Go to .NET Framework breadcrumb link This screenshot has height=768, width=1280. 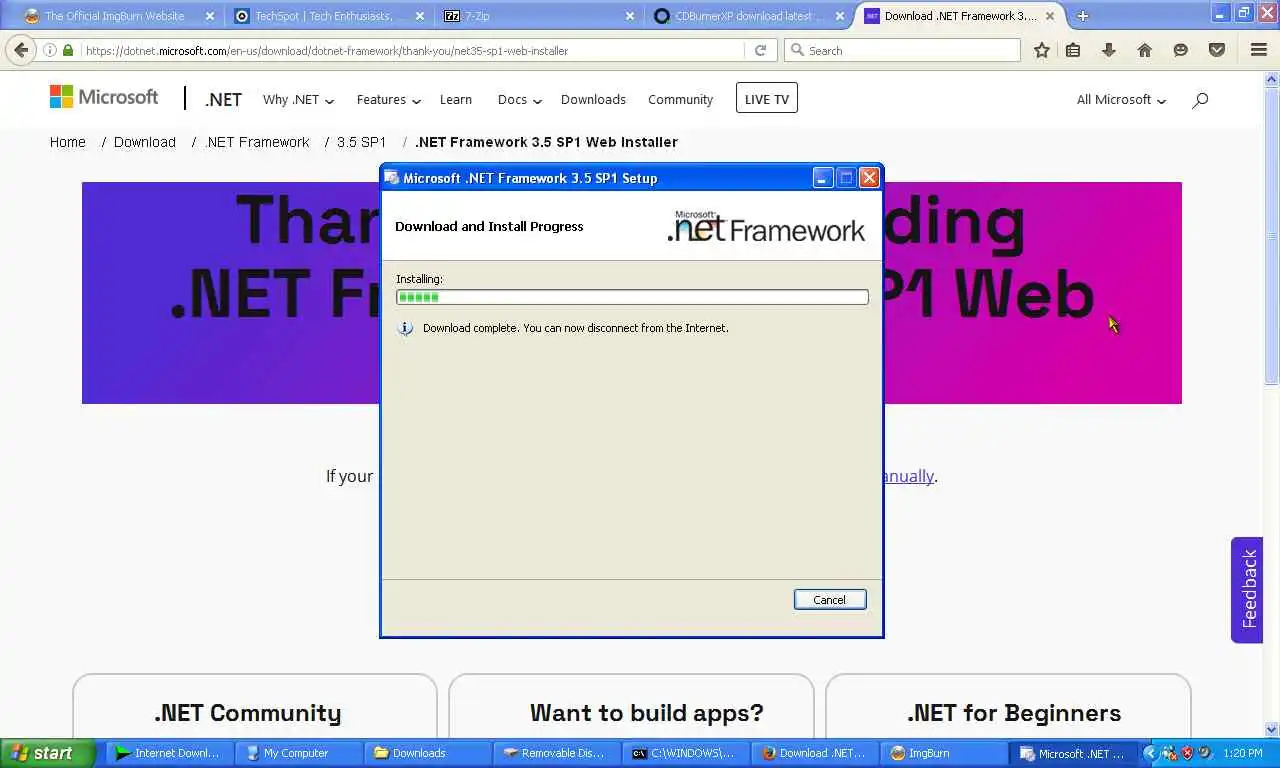pyautogui.click(x=257, y=142)
